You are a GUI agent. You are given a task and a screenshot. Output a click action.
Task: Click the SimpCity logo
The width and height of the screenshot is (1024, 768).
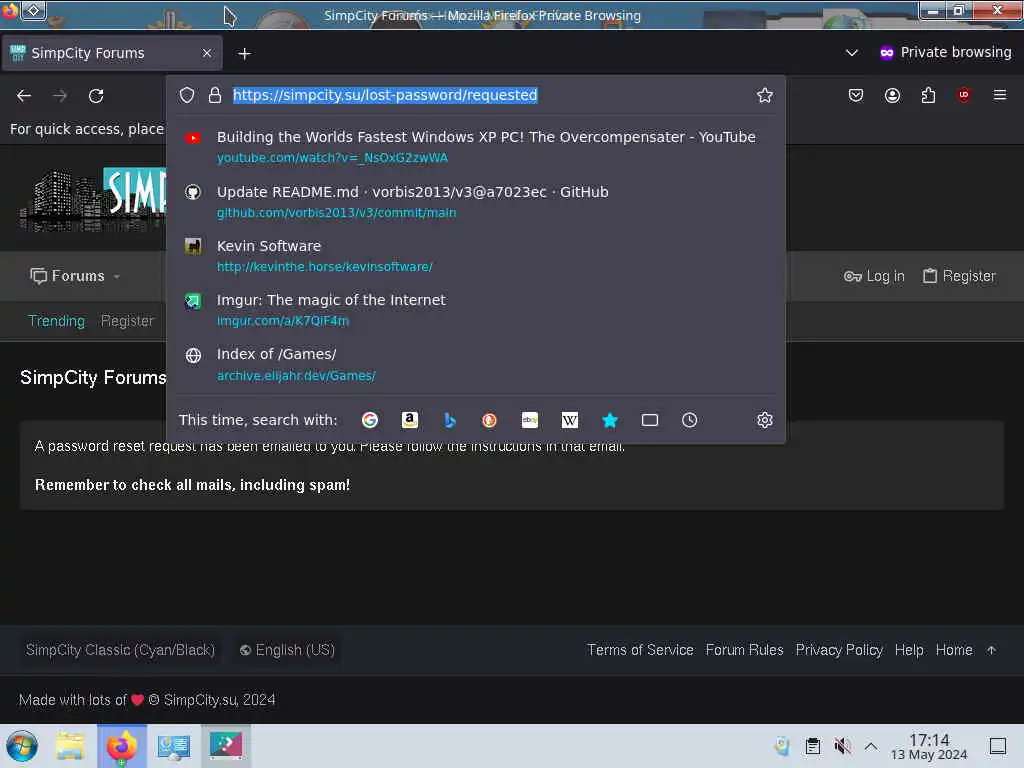[x=93, y=198]
